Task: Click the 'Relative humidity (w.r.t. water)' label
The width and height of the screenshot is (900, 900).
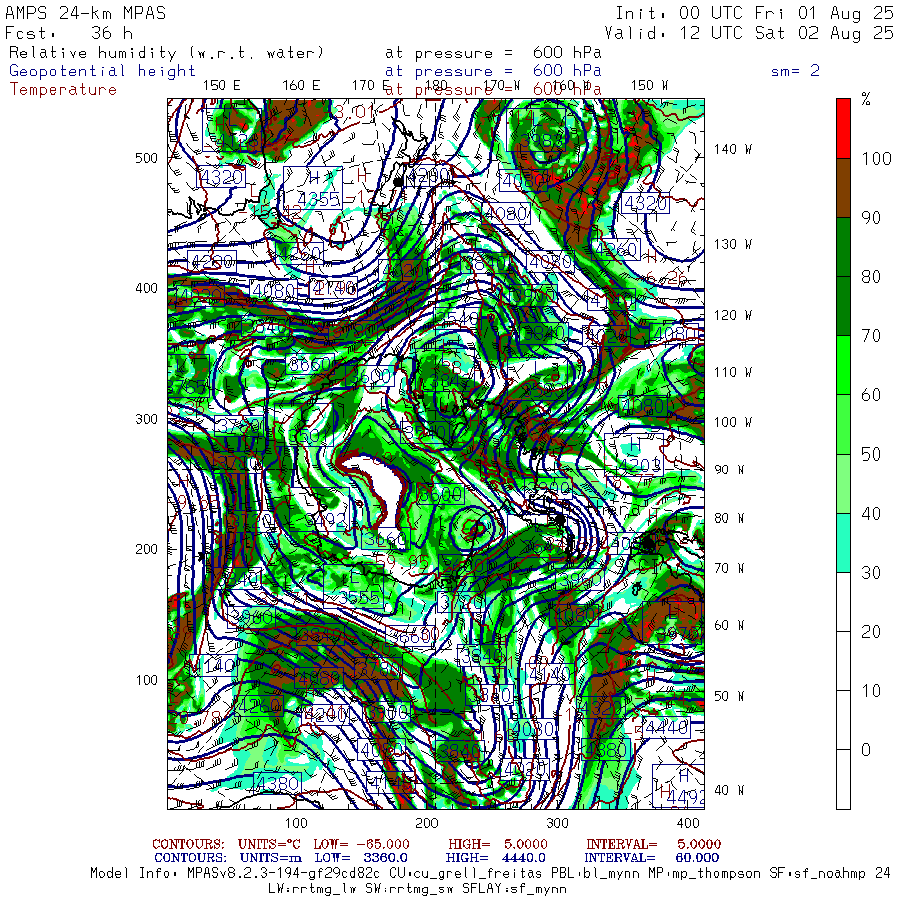Action: 166,53
